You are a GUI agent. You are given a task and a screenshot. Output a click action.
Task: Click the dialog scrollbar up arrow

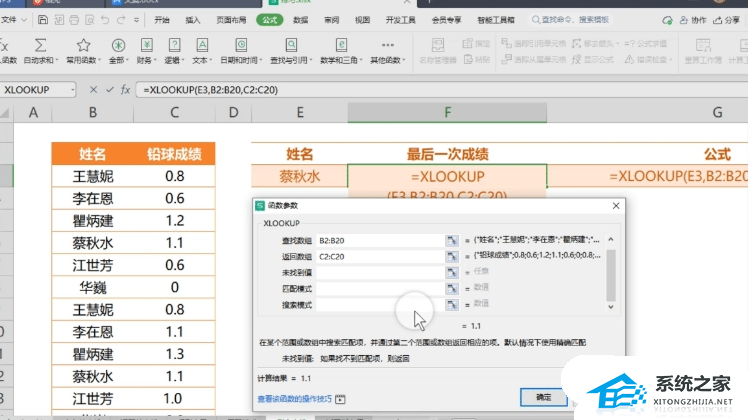coord(611,239)
